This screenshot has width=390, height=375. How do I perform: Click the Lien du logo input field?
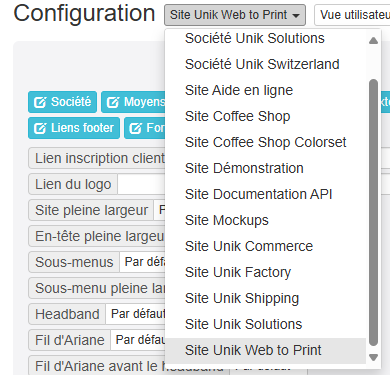[x=142, y=184]
